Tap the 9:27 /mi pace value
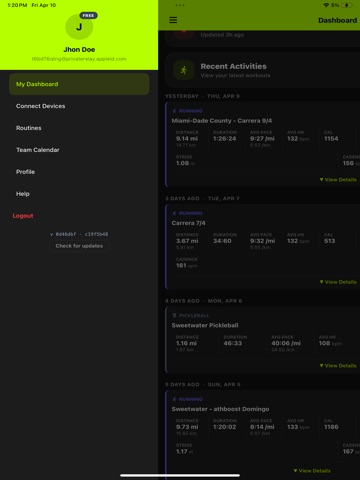The height and width of the screenshot is (480, 360). [x=262, y=138]
